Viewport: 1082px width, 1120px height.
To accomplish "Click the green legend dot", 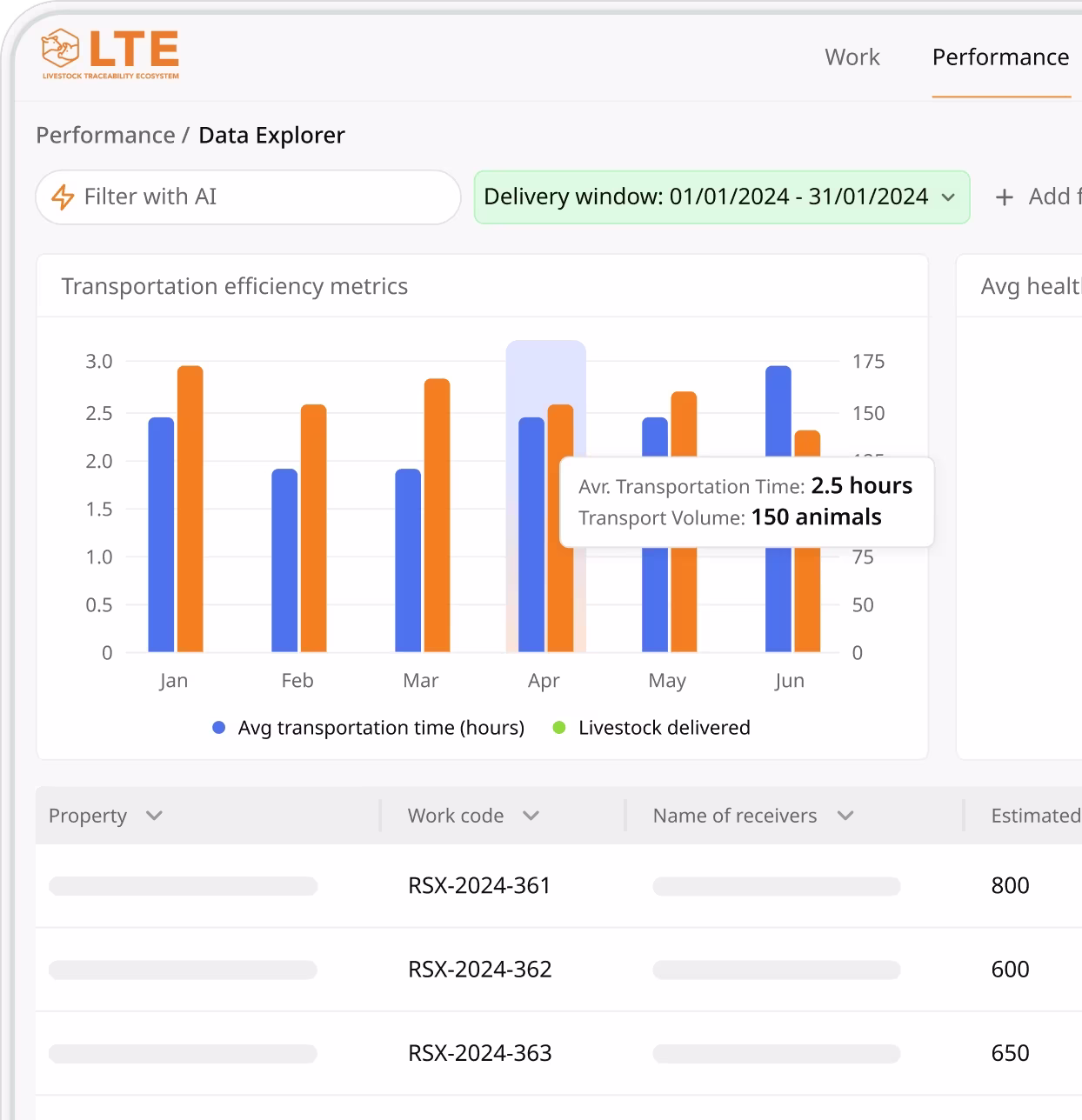I will point(559,728).
